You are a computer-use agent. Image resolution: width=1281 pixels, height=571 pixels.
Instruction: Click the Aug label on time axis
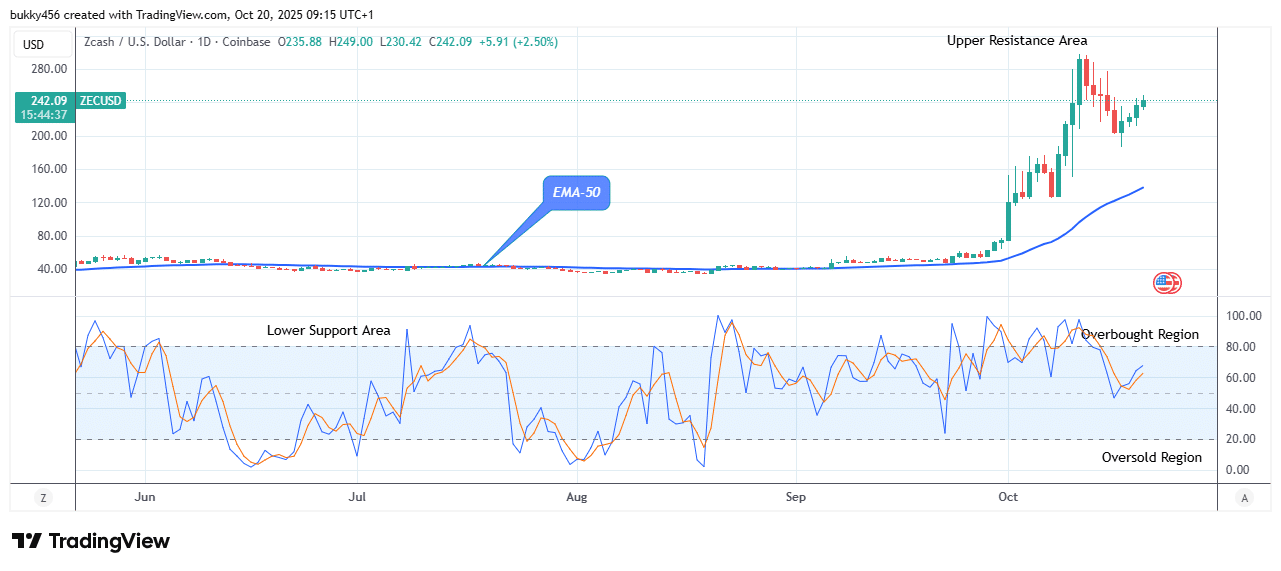coord(575,496)
